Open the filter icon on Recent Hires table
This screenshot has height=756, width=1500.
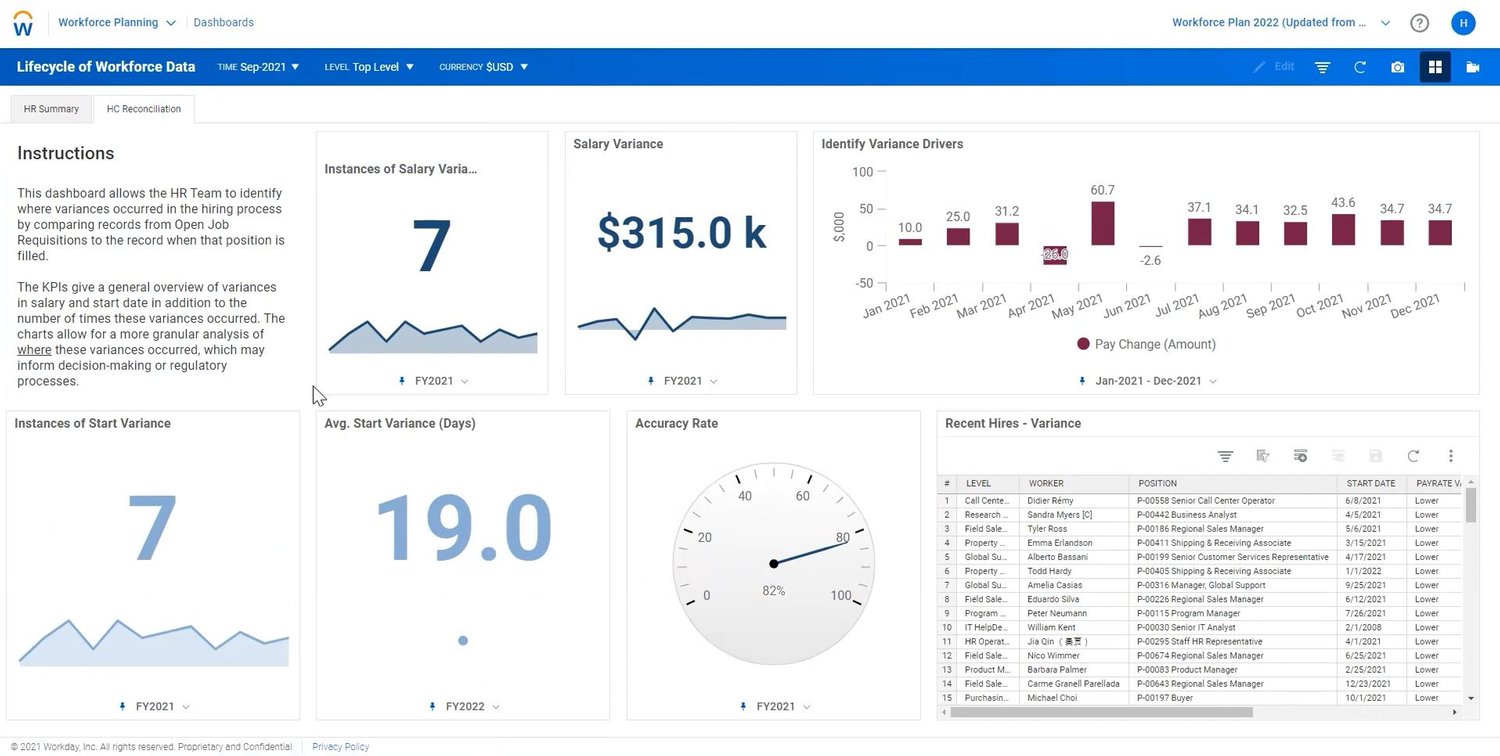pyautogui.click(x=1225, y=456)
